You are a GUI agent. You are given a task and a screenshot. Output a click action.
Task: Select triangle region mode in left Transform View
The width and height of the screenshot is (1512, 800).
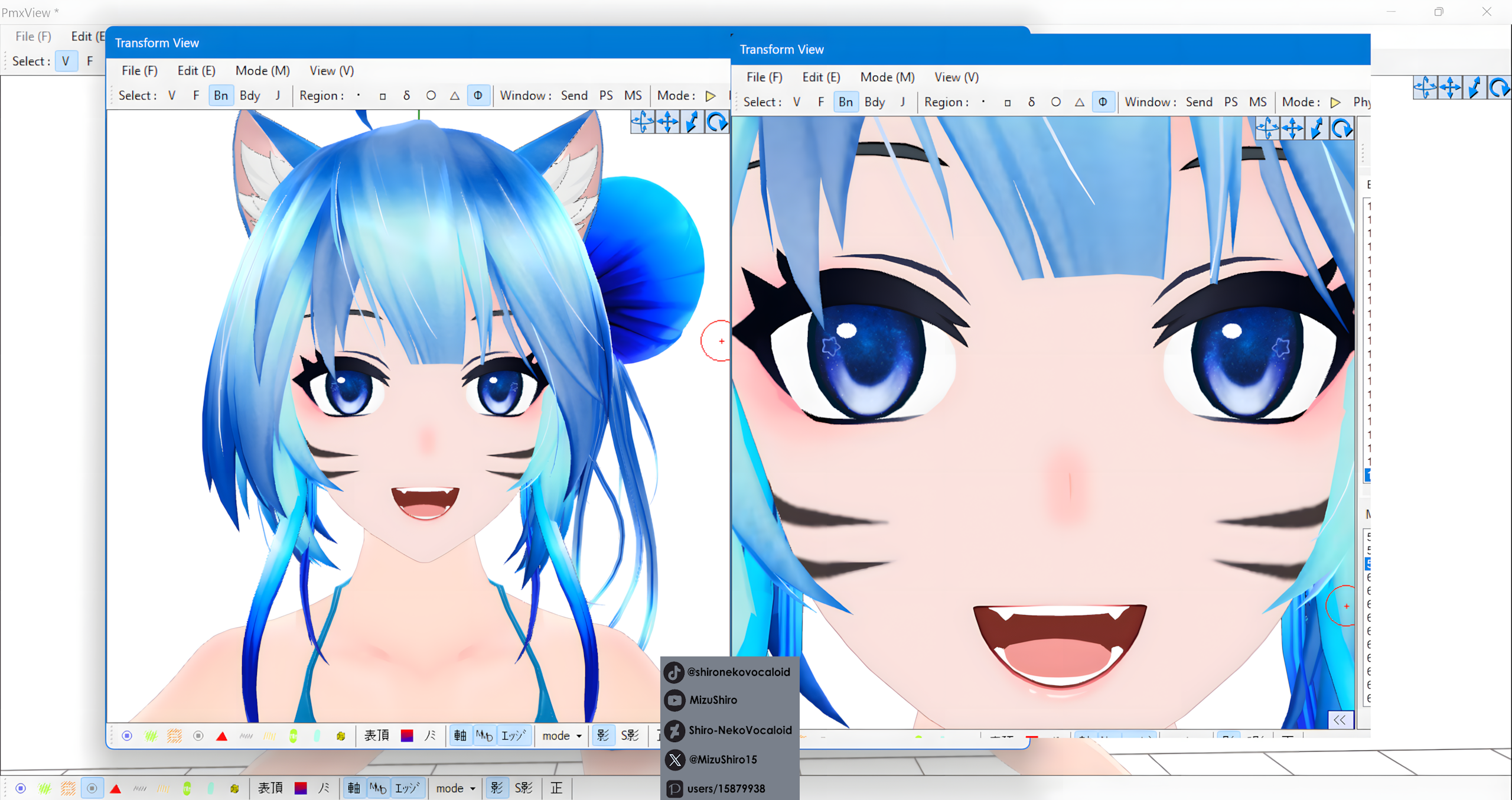tap(455, 96)
